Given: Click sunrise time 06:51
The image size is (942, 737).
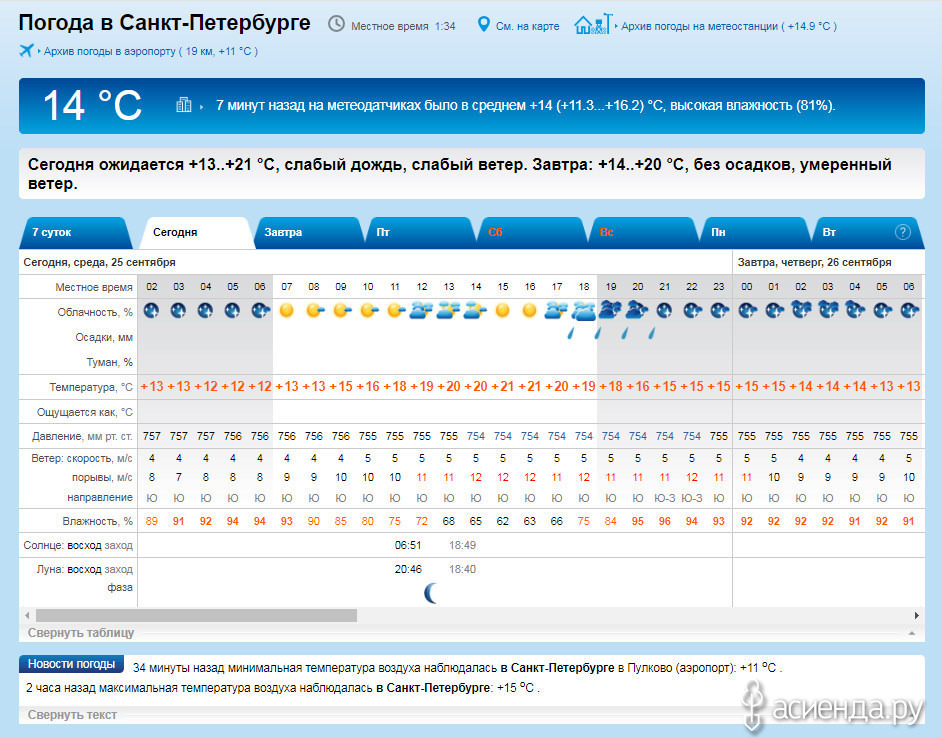Looking at the screenshot, I should 408,545.
